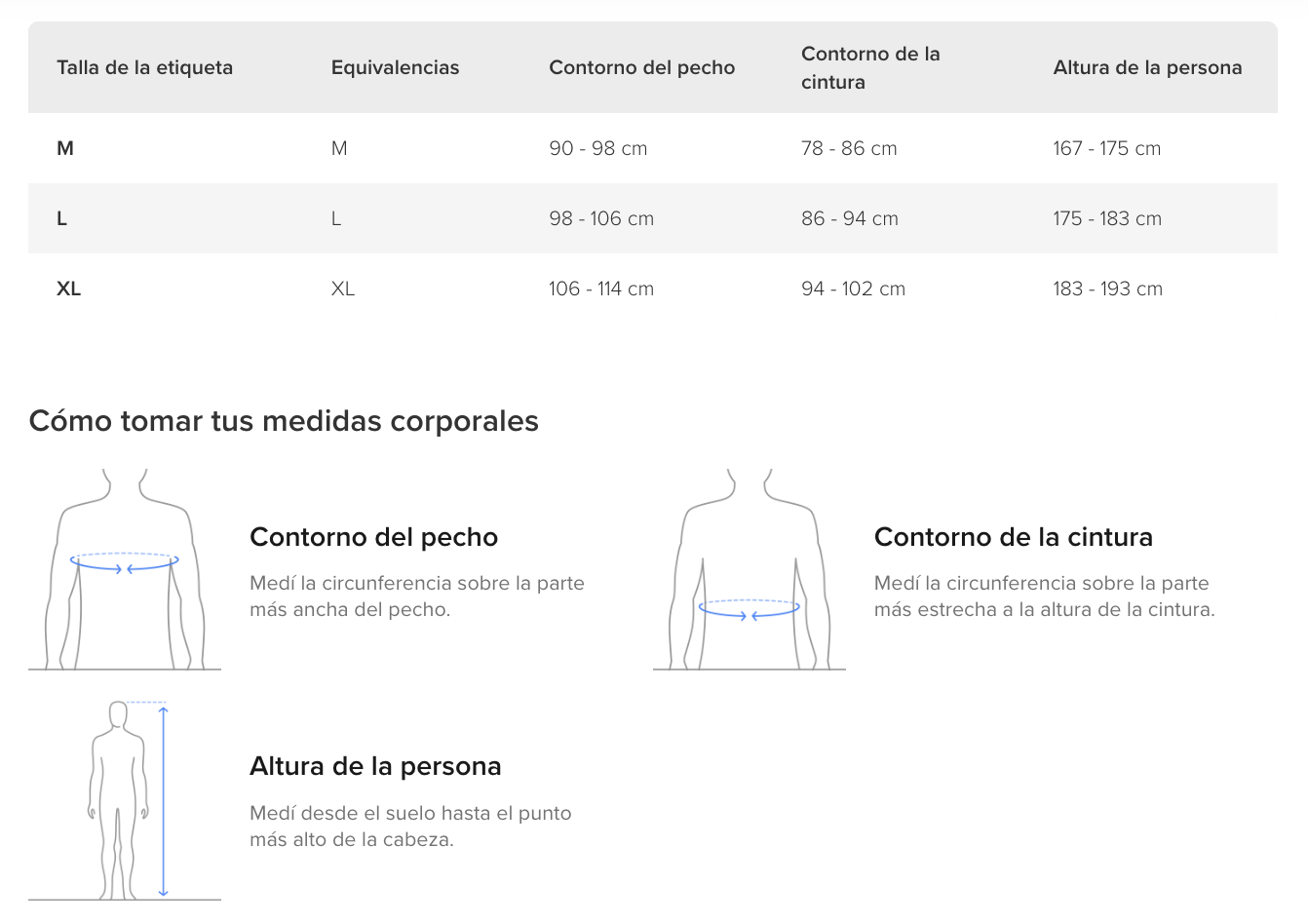Click the 'Cómo tomar tus medidas corporales' heading

tap(284, 421)
